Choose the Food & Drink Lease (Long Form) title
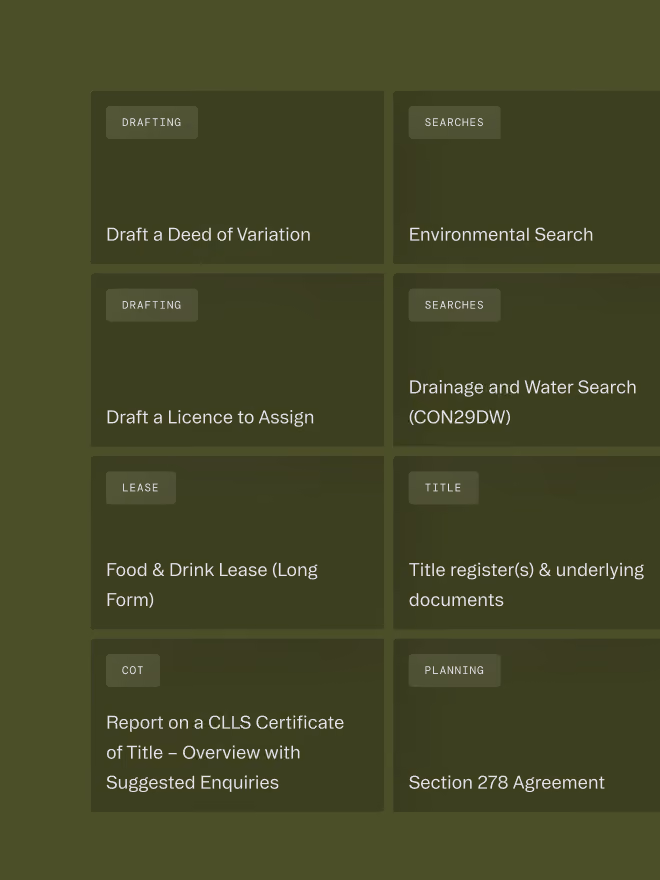 point(212,585)
